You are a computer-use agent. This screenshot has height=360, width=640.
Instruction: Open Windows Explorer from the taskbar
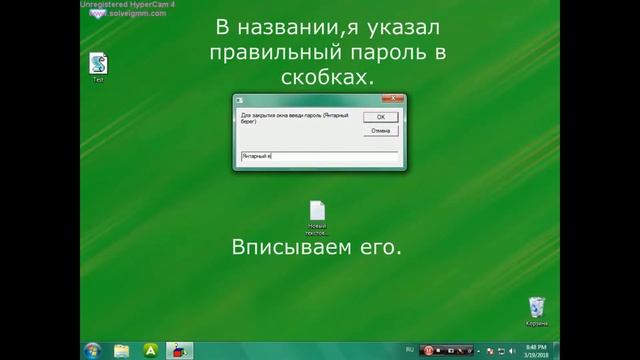click(122, 351)
